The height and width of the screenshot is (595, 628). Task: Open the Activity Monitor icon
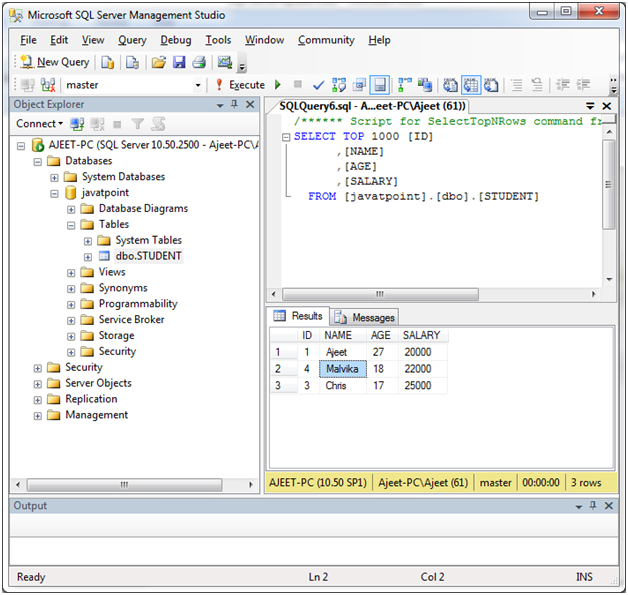[225, 62]
